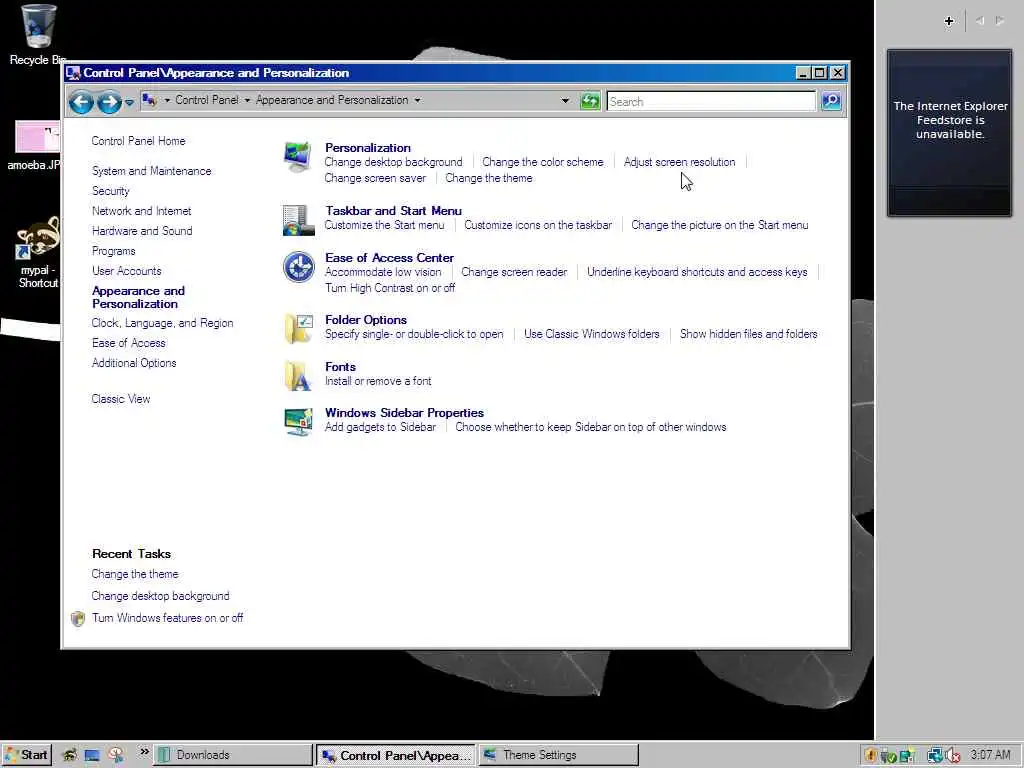Screen dimensions: 1024x768
Task: Expand the arrow after Appearance and Personalization breadcrumb
Action: pyautogui.click(x=417, y=101)
